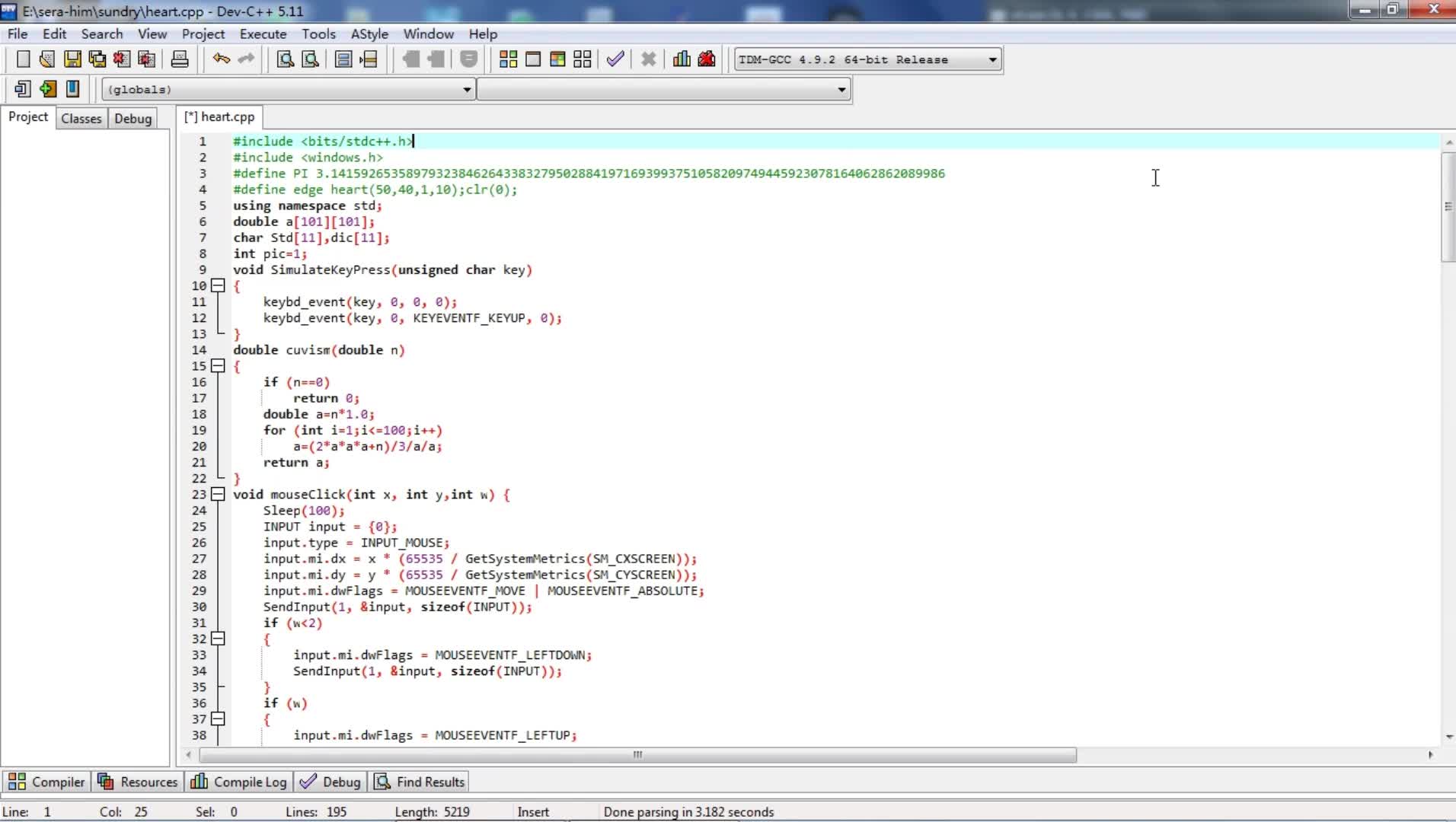Switch to the Classes side tab

81,119
